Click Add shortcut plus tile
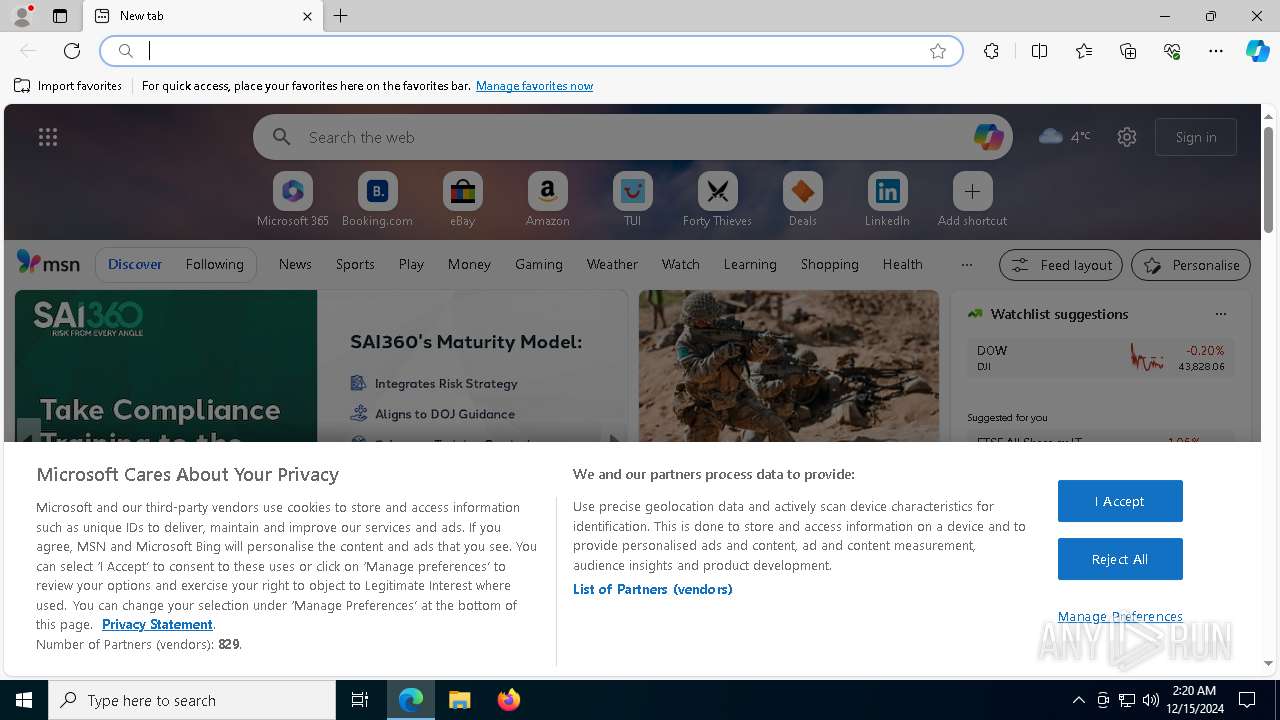 [x=972, y=199]
